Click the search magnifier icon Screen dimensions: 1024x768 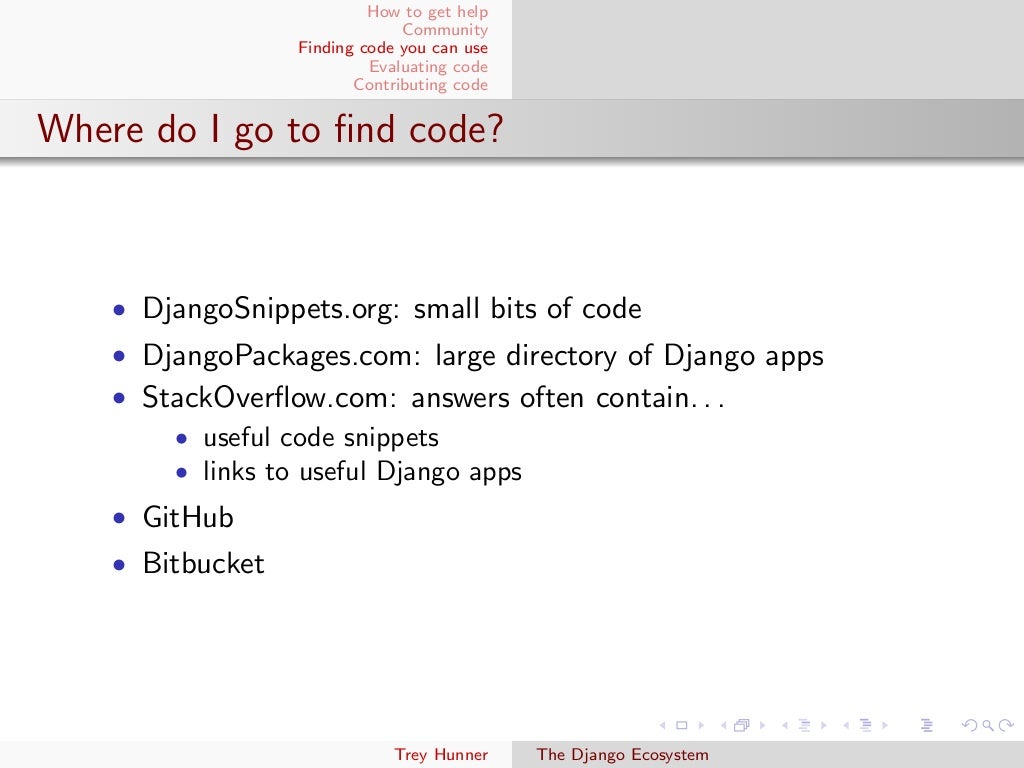(988, 725)
